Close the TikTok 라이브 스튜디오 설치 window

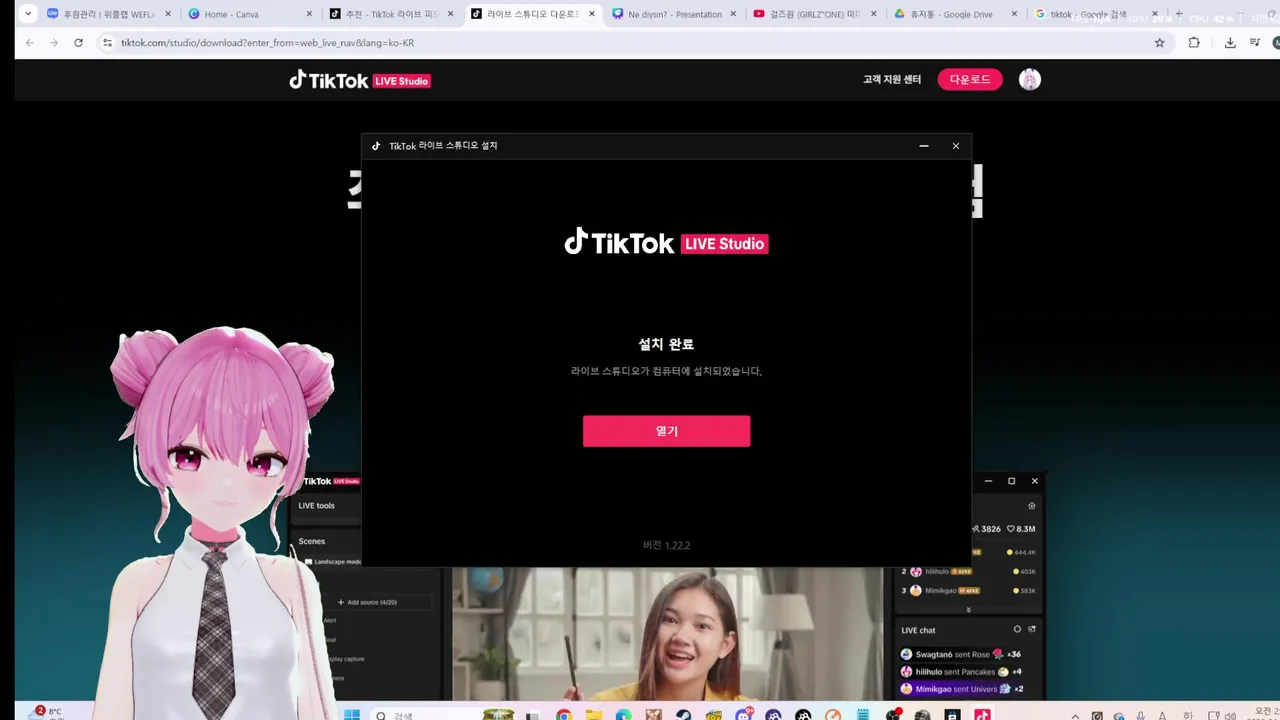[956, 146]
